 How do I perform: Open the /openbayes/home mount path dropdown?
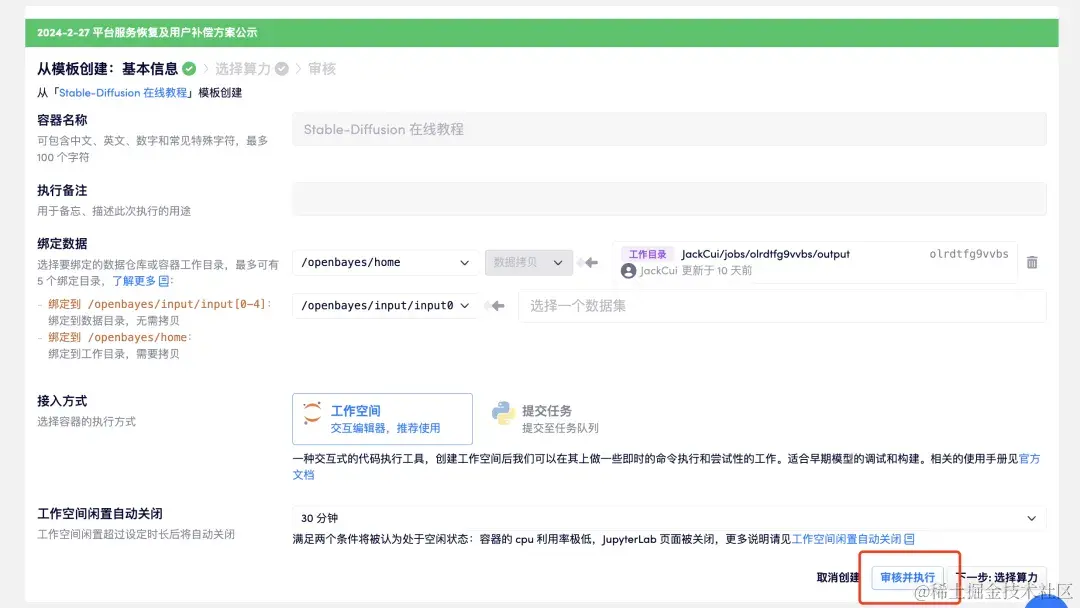385,261
